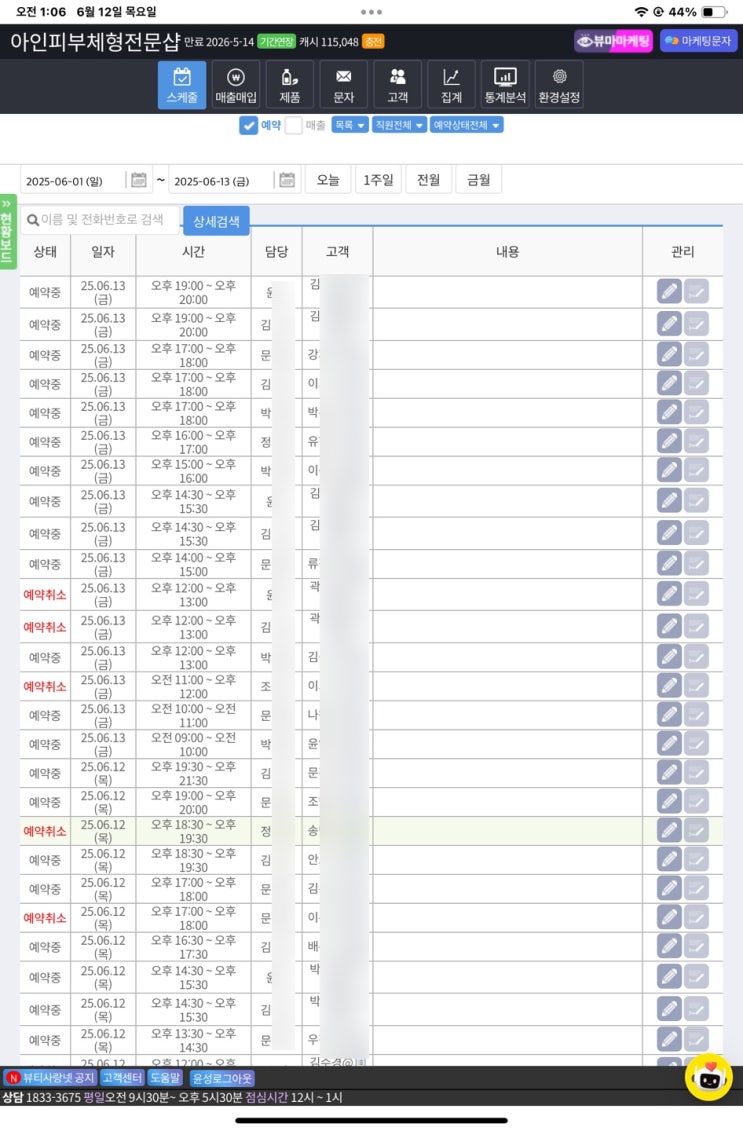Click the 일자 column header
Screen dimensions: 743x1131
[x=103, y=251]
